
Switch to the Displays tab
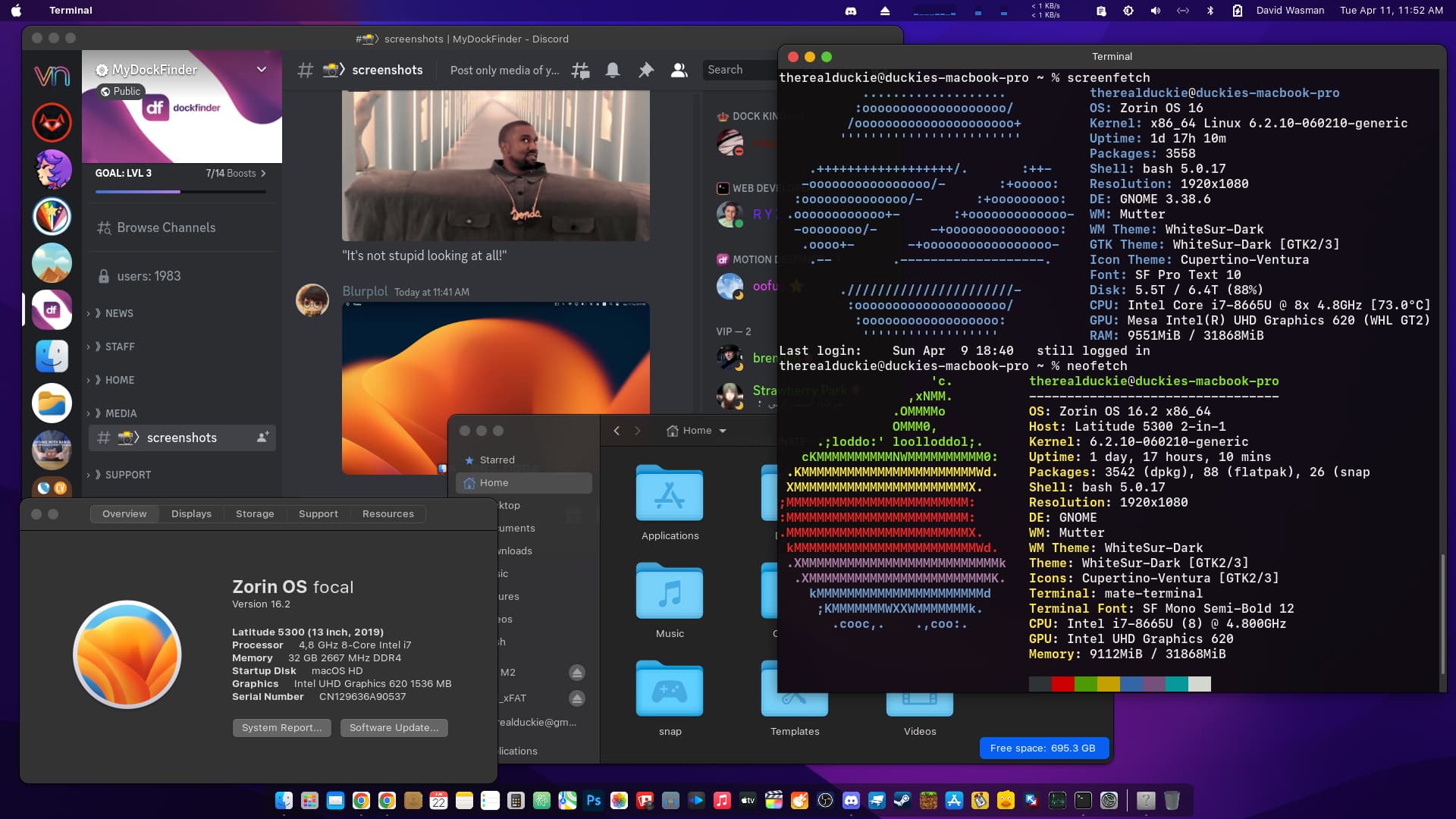(x=191, y=514)
